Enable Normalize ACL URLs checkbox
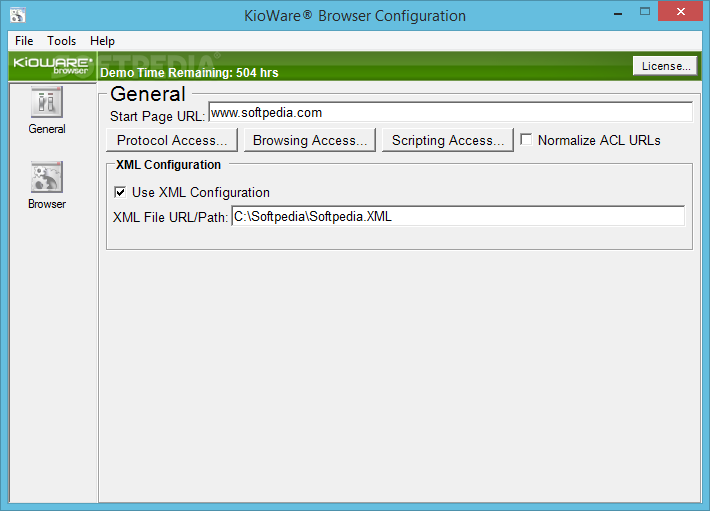 coord(526,139)
